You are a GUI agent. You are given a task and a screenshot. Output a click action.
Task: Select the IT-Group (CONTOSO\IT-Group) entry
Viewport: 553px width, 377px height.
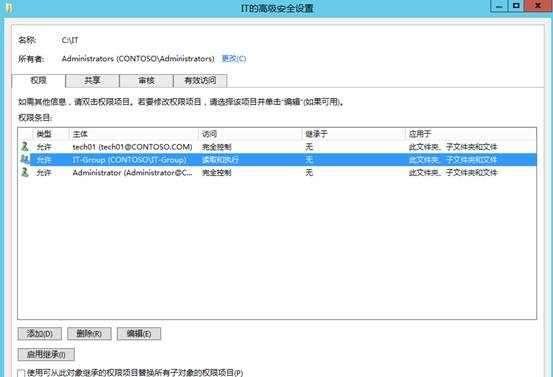(x=277, y=160)
